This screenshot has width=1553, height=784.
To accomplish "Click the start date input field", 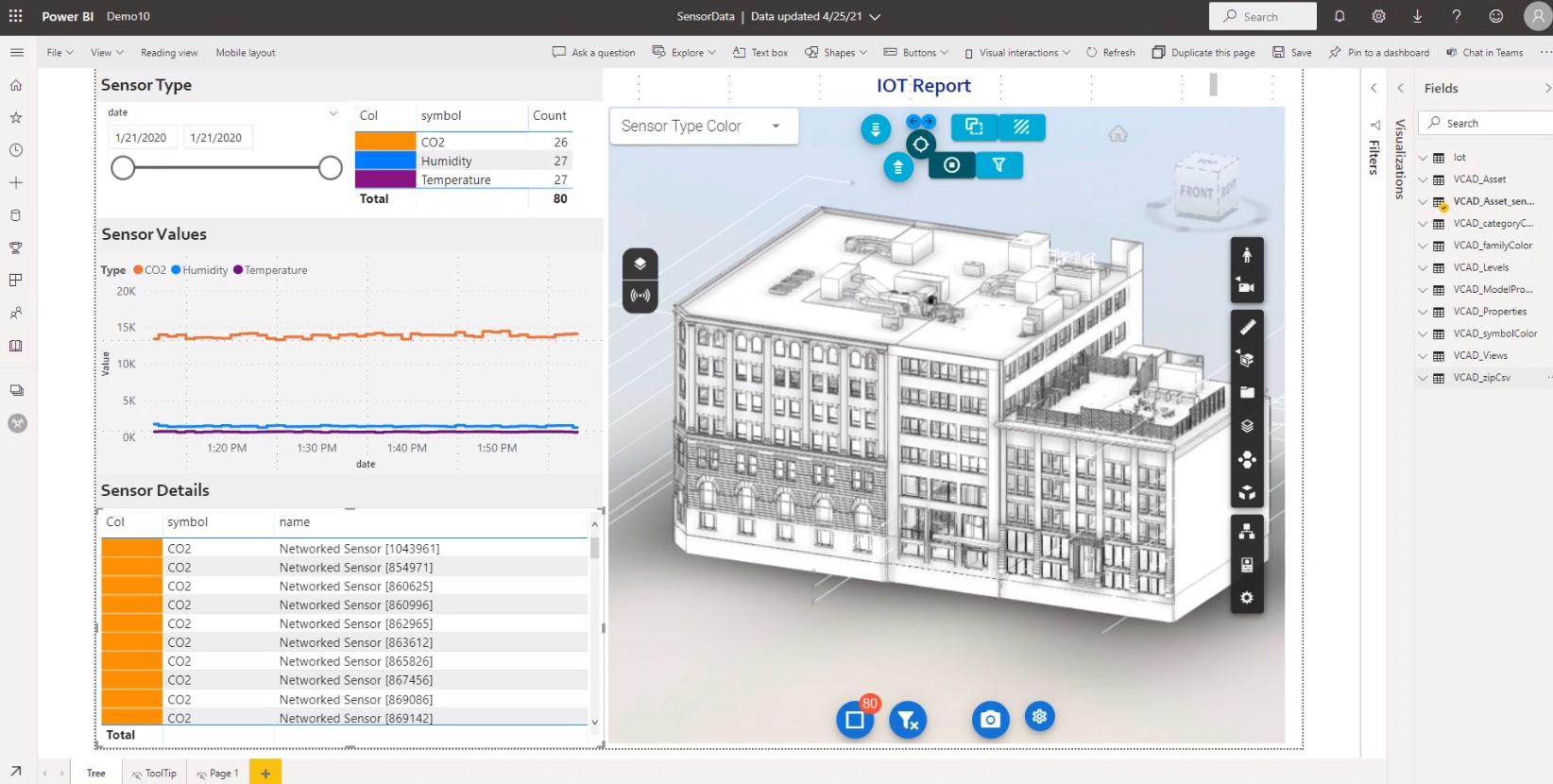I will point(142,138).
